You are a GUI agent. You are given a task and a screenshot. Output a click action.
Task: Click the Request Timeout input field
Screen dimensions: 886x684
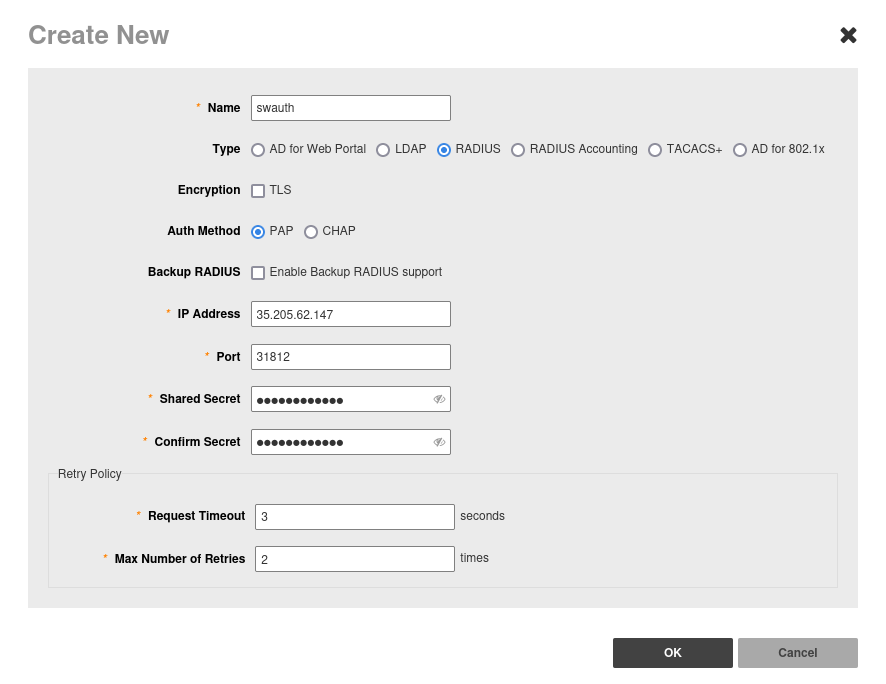[354, 517]
